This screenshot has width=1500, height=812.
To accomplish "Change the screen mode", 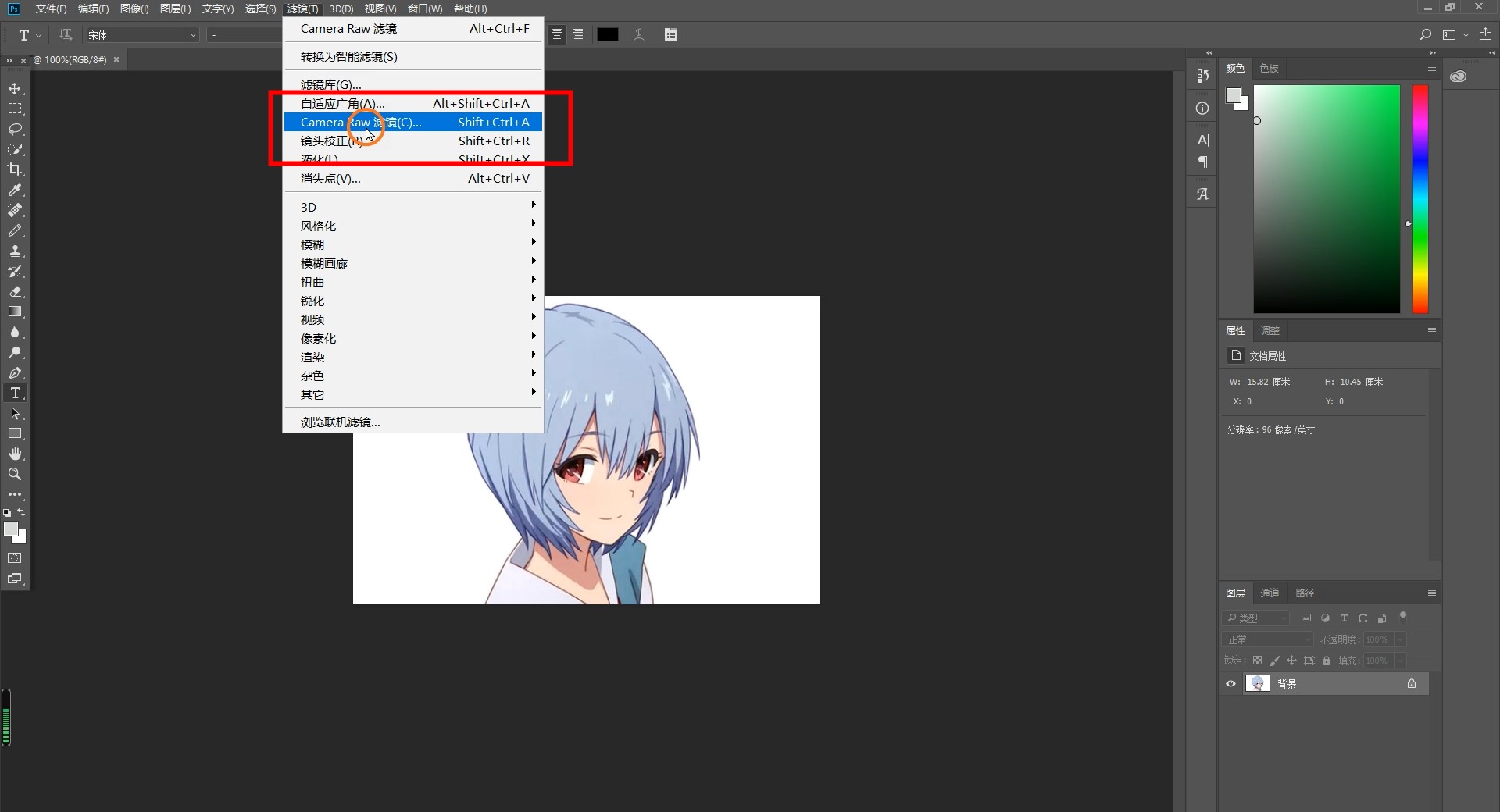I will [x=15, y=579].
